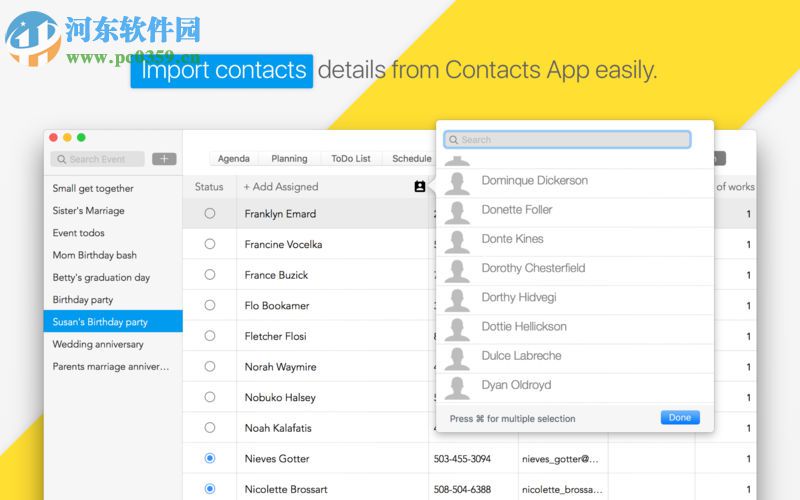Select Susan's Birthday party event
800x500 pixels.
pyautogui.click(x=113, y=321)
